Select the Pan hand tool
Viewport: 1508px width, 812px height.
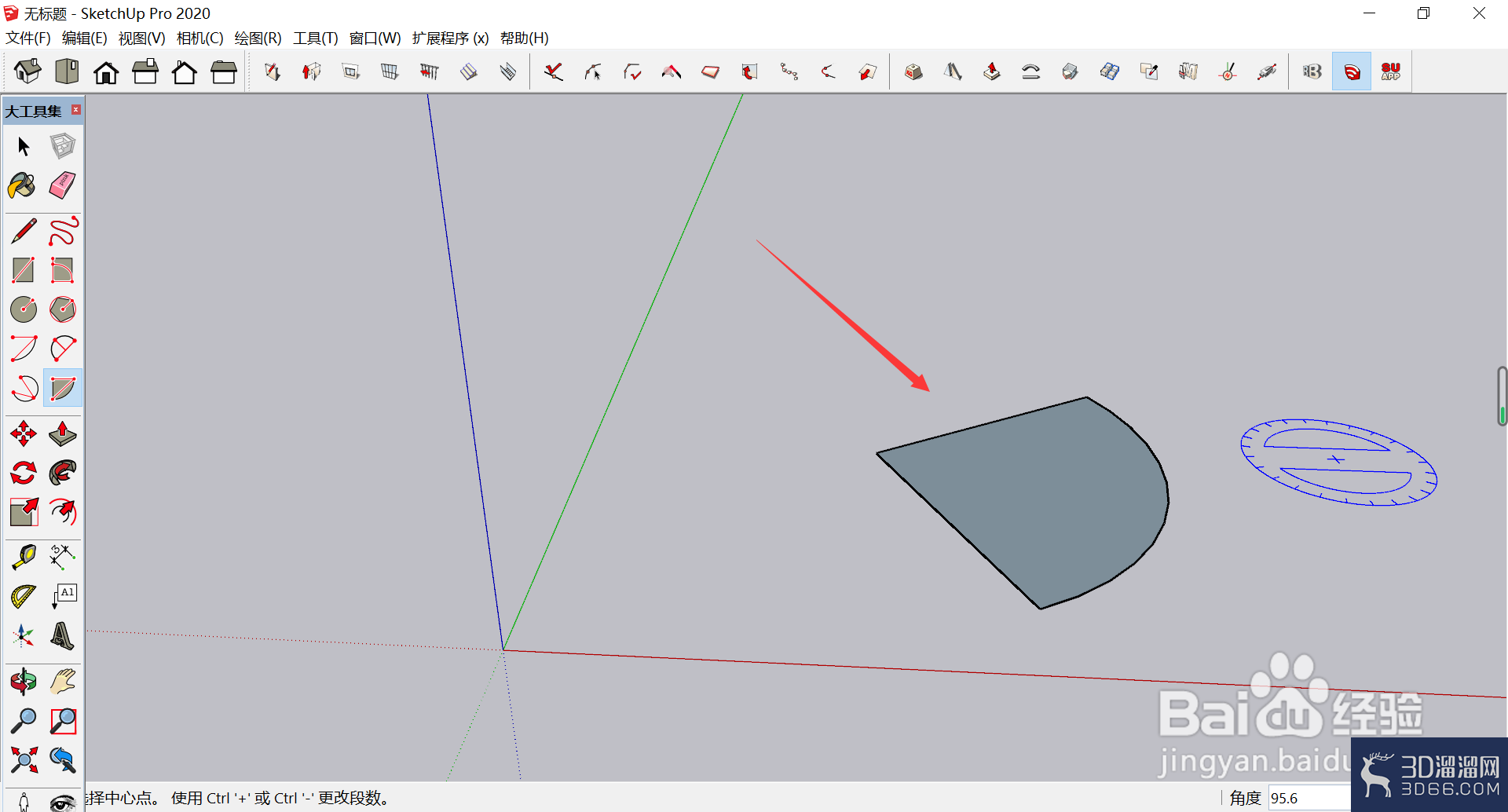click(x=63, y=682)
